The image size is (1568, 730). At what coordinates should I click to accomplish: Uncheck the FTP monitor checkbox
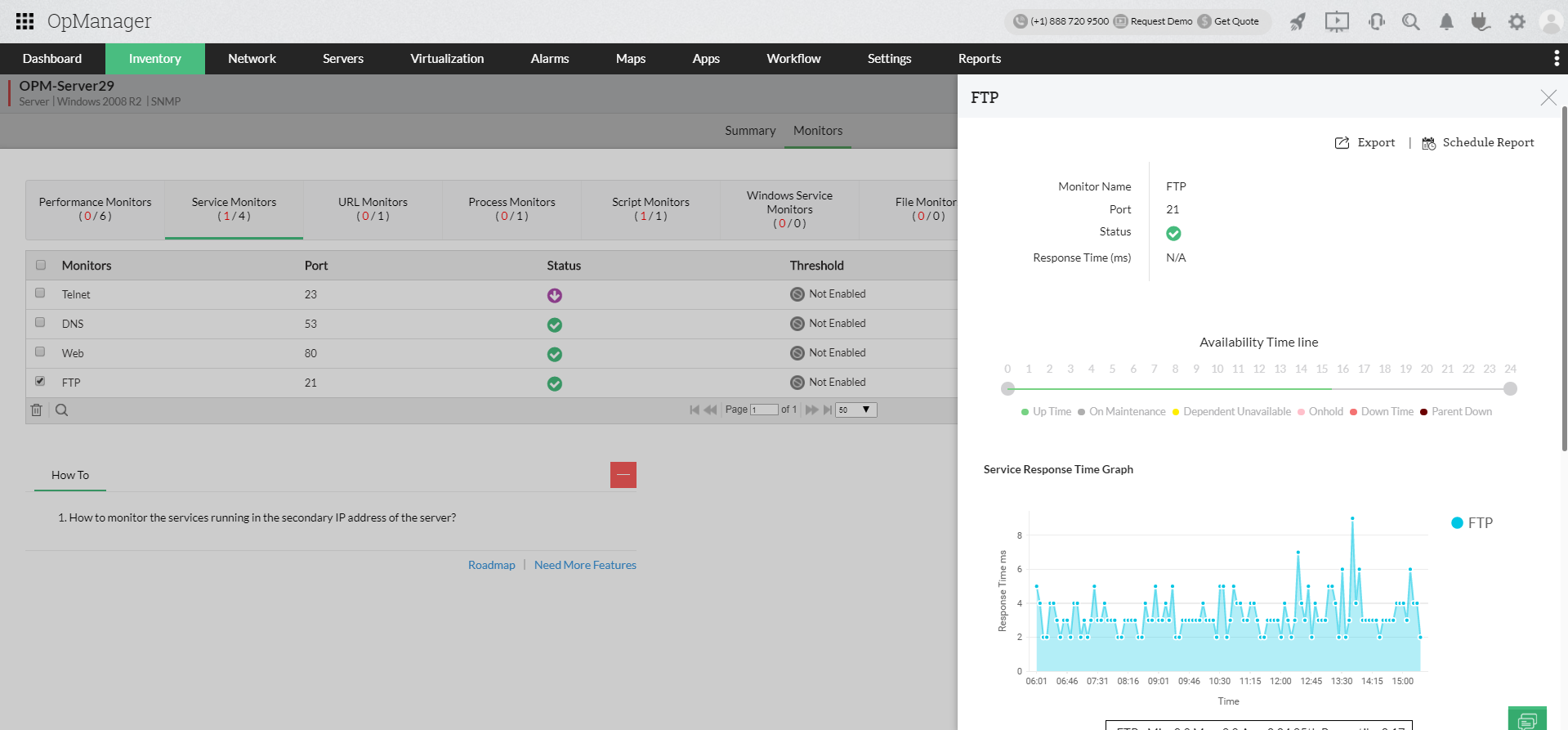(x=40, y=381)
